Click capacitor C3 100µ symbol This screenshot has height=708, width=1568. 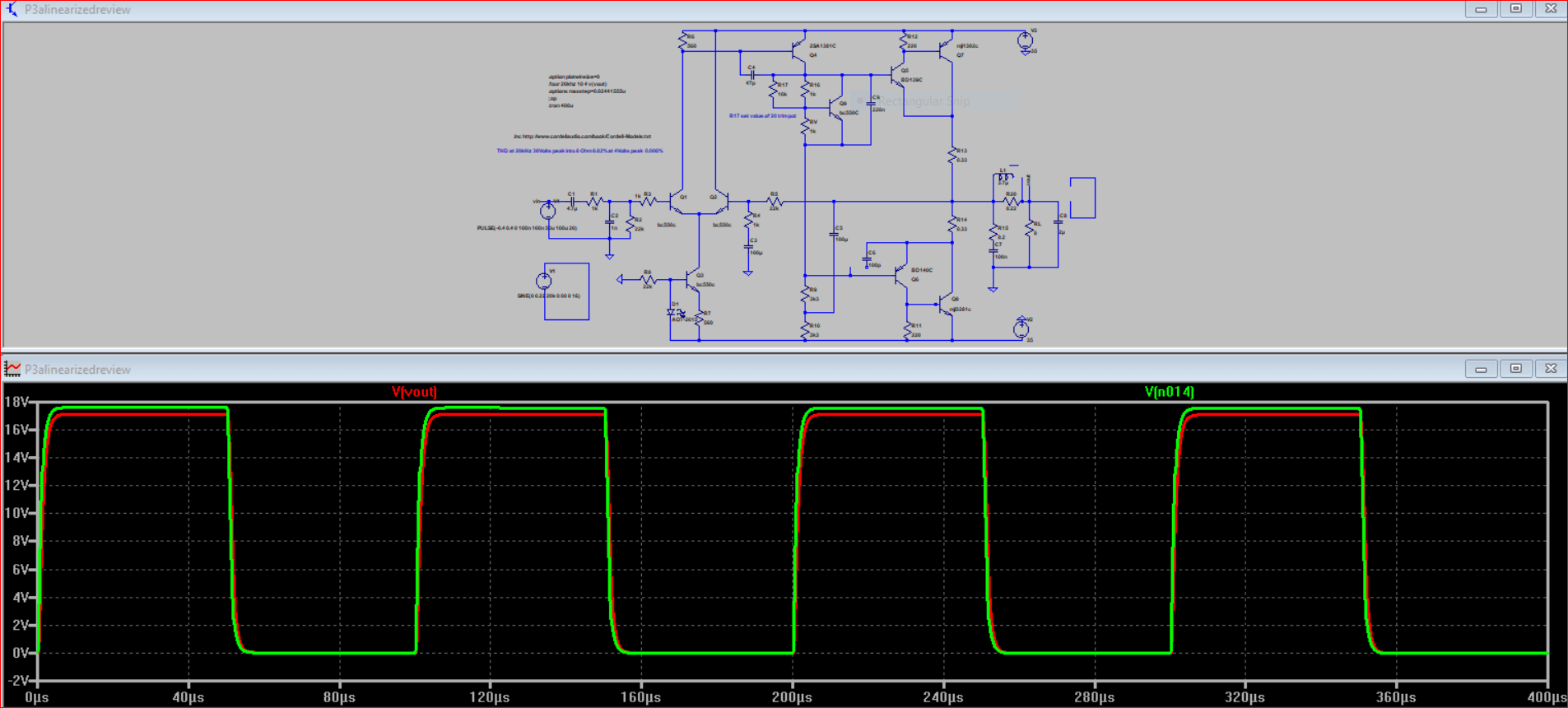(748, 245)
